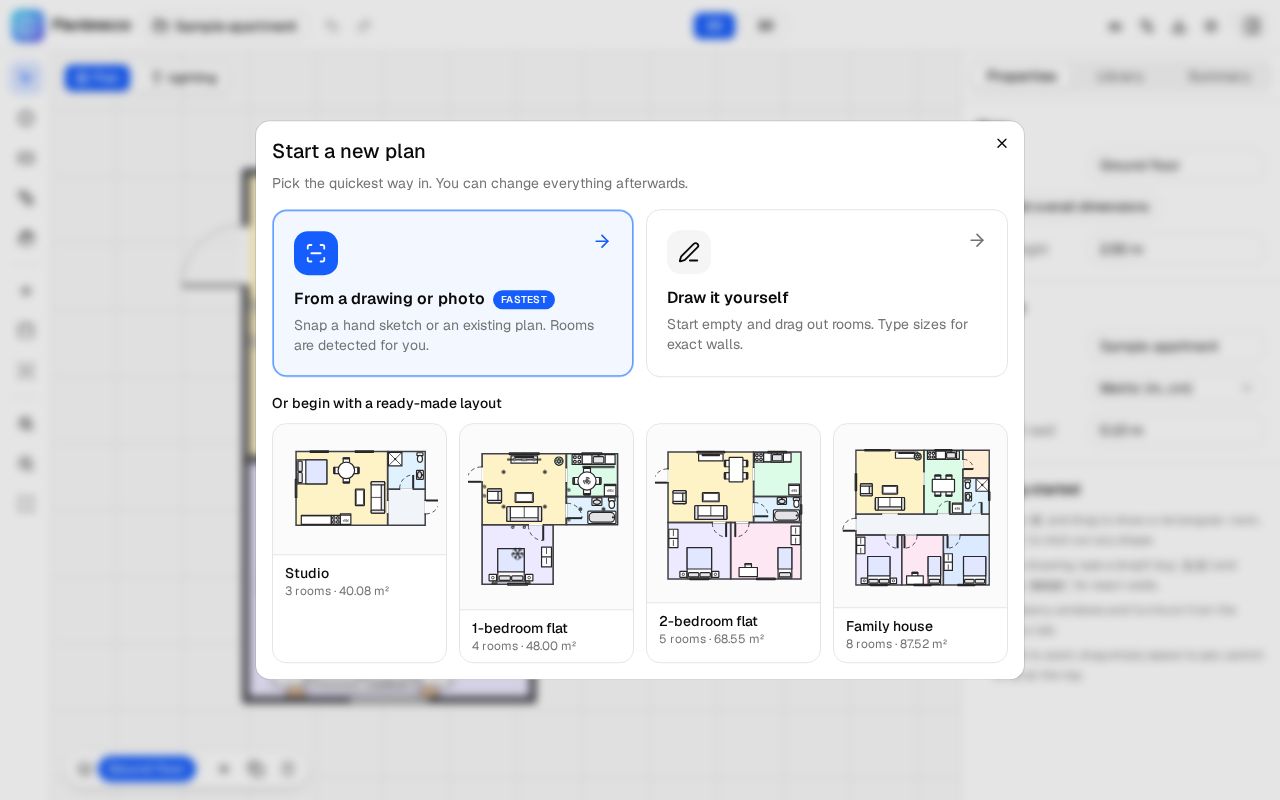
Task: Click the arrow on the Draw it yourself card
Action: click(977, 240)
